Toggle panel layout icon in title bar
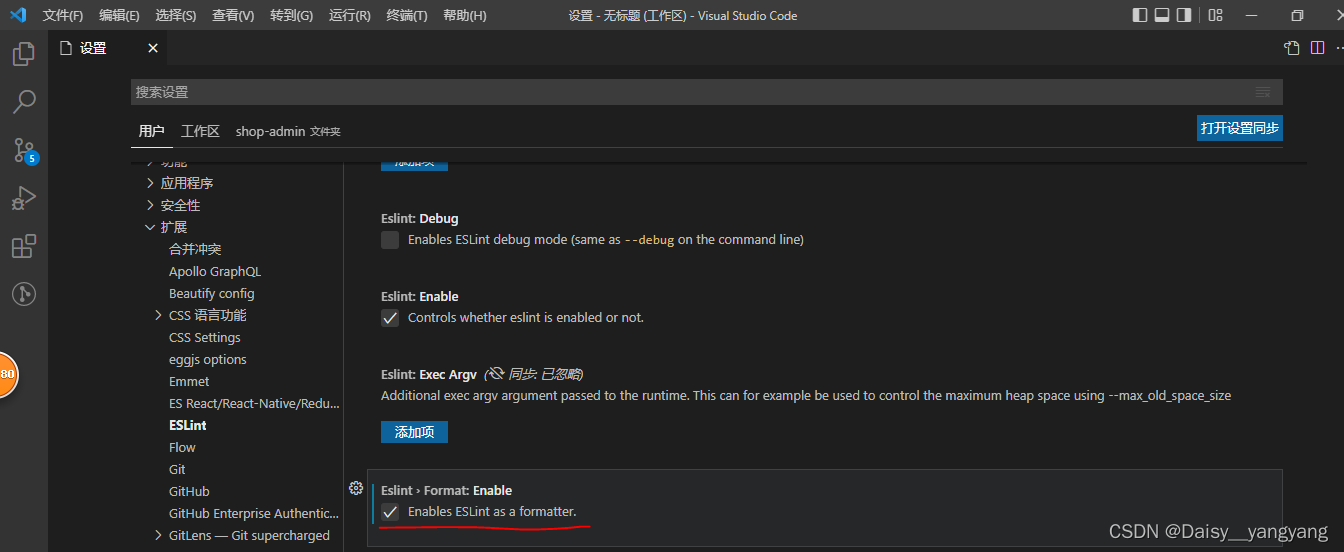Viewport: 1344px width, 552px height. tap(1162, 15)
